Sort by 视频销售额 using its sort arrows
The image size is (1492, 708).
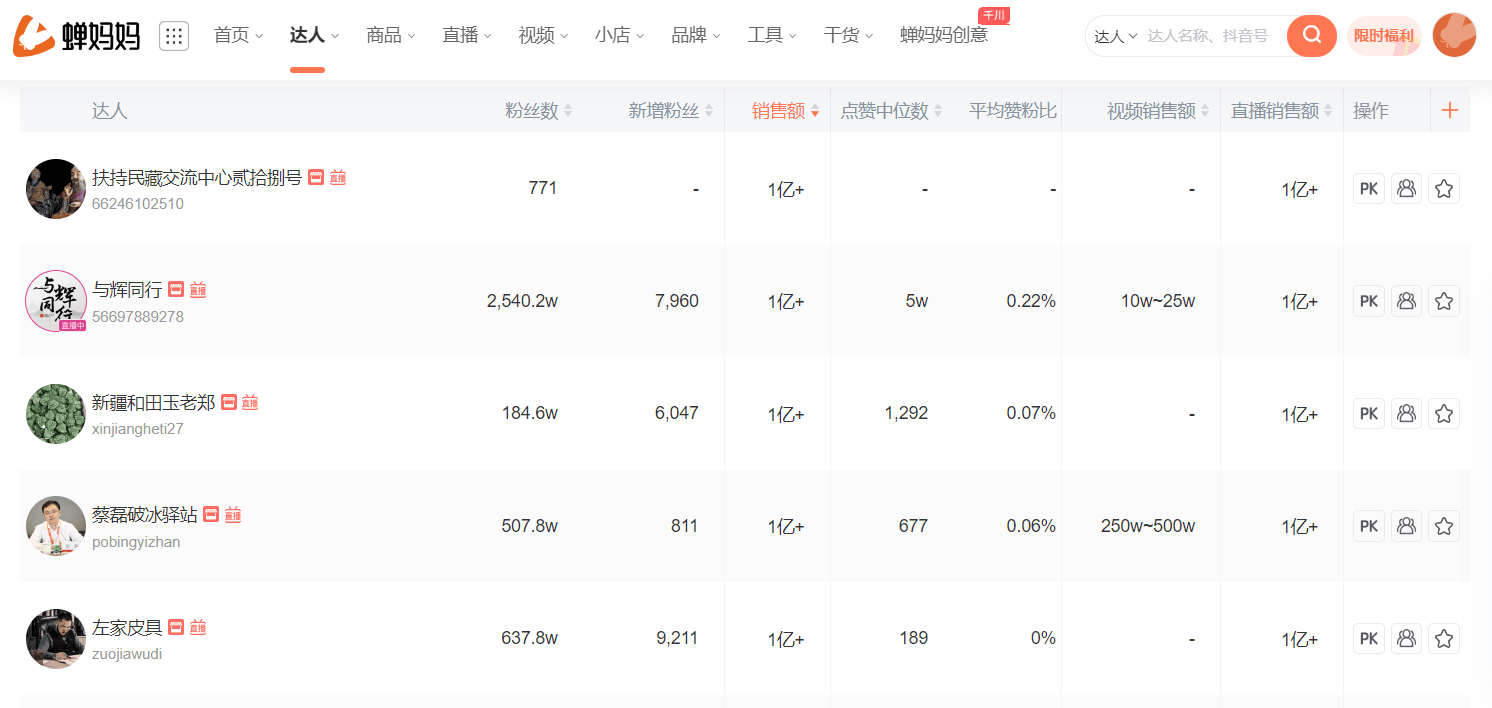1205,111
